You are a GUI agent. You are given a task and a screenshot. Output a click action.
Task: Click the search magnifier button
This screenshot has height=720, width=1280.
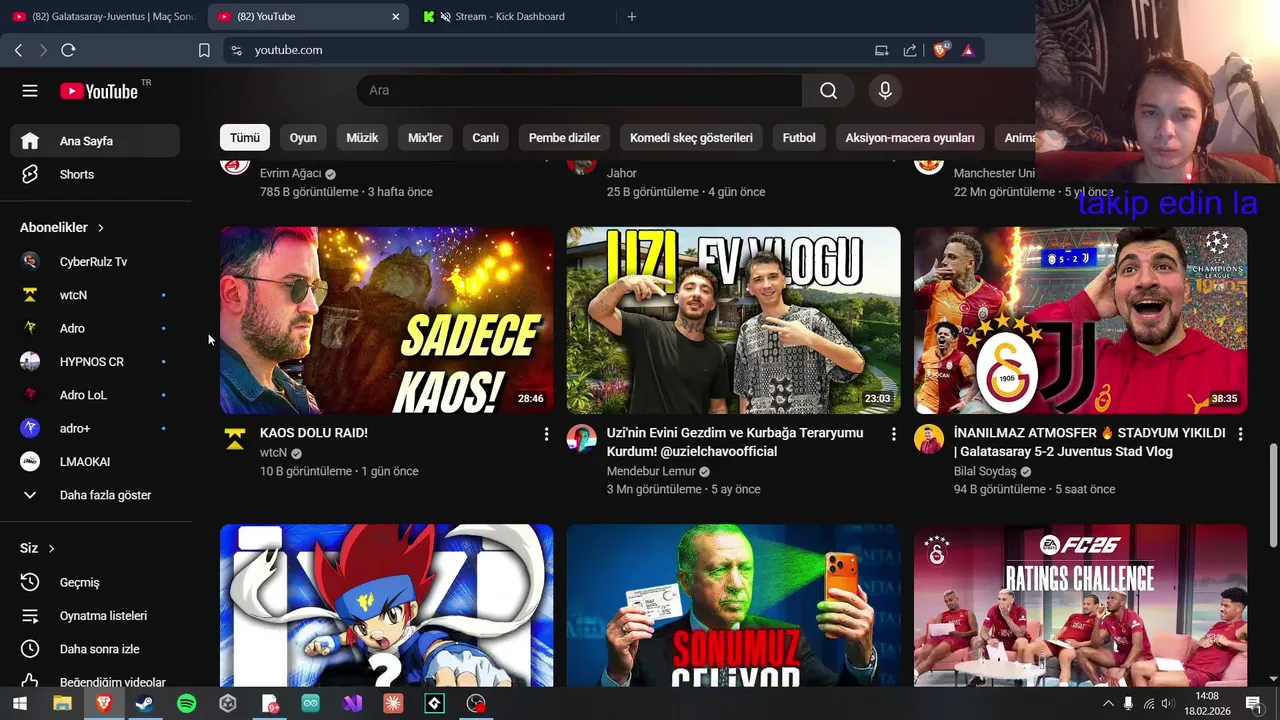coord(828,90)
